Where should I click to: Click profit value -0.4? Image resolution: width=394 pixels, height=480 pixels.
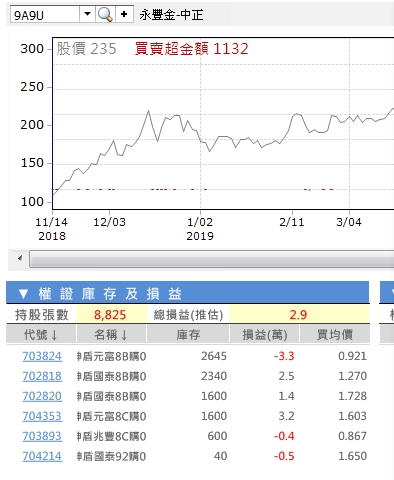pos(284,436)
